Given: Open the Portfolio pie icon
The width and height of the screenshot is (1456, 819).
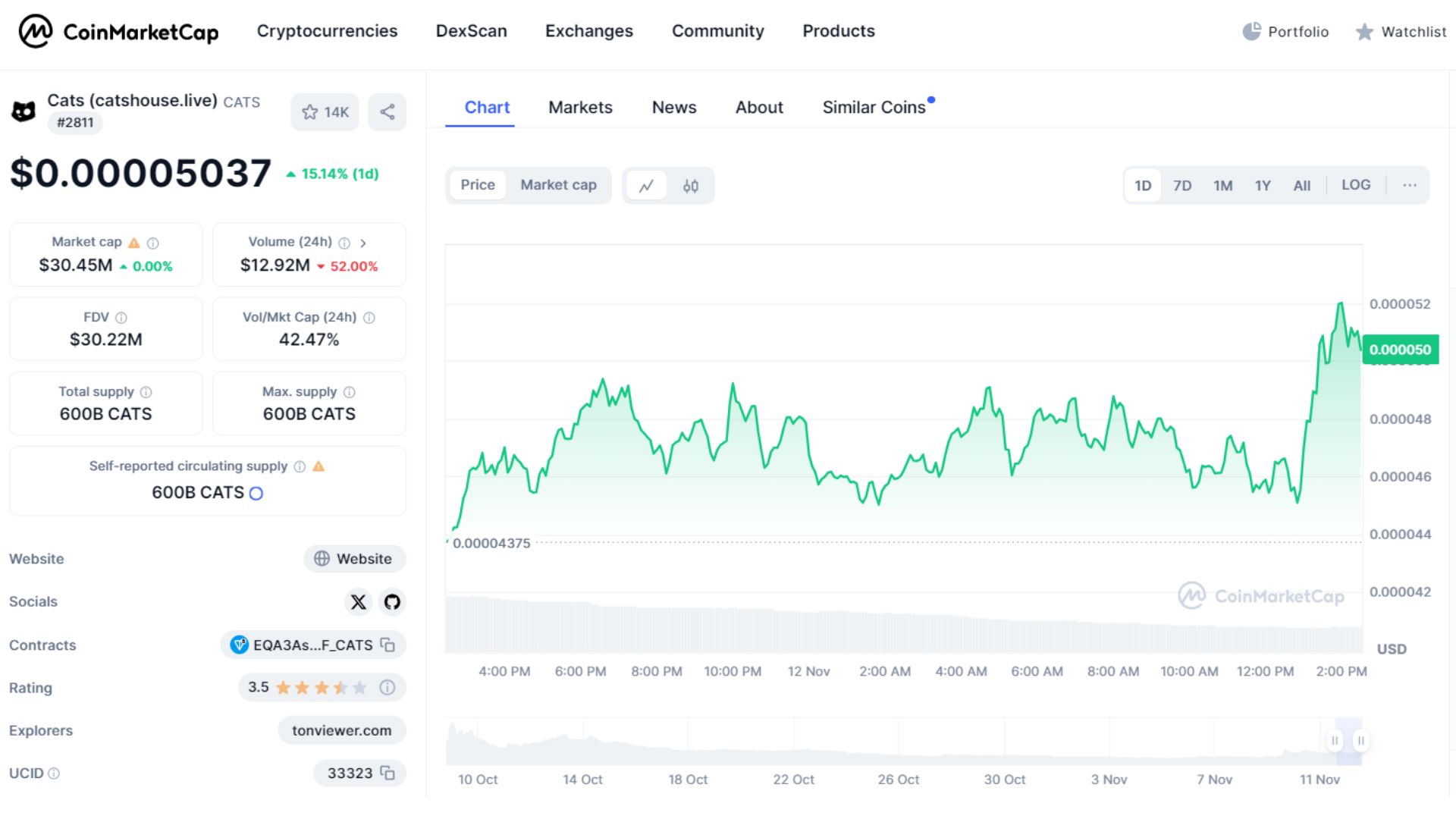Looking at the screenshot, I should click(1251, 31).
